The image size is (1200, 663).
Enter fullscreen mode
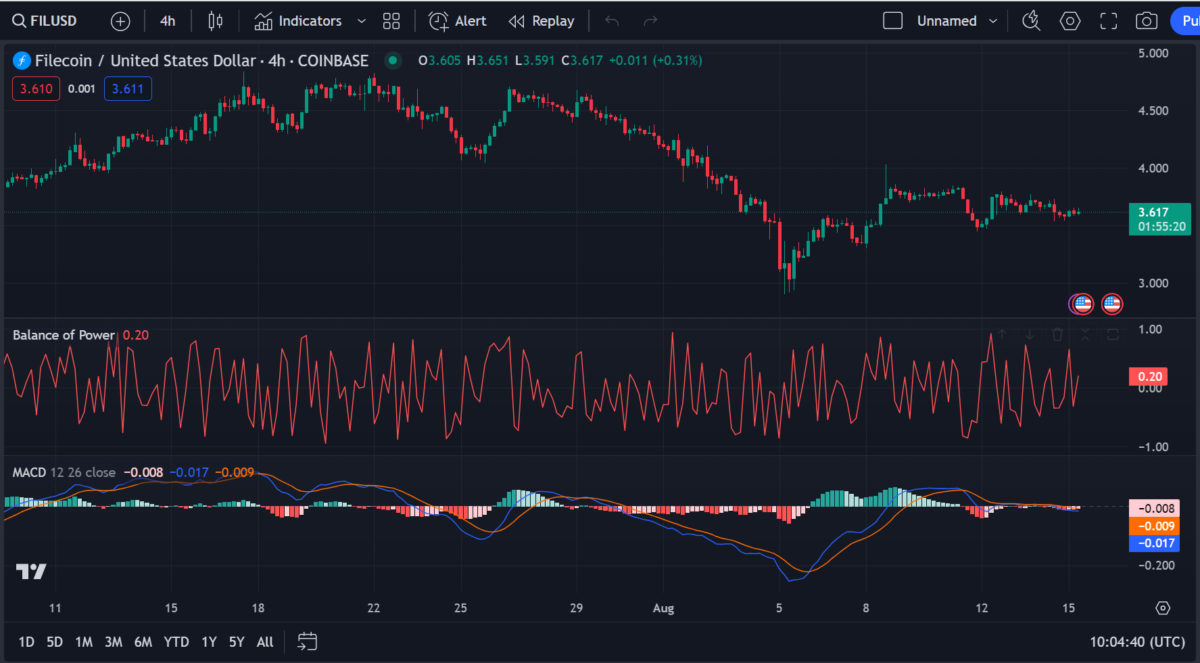pos(1108,21)
